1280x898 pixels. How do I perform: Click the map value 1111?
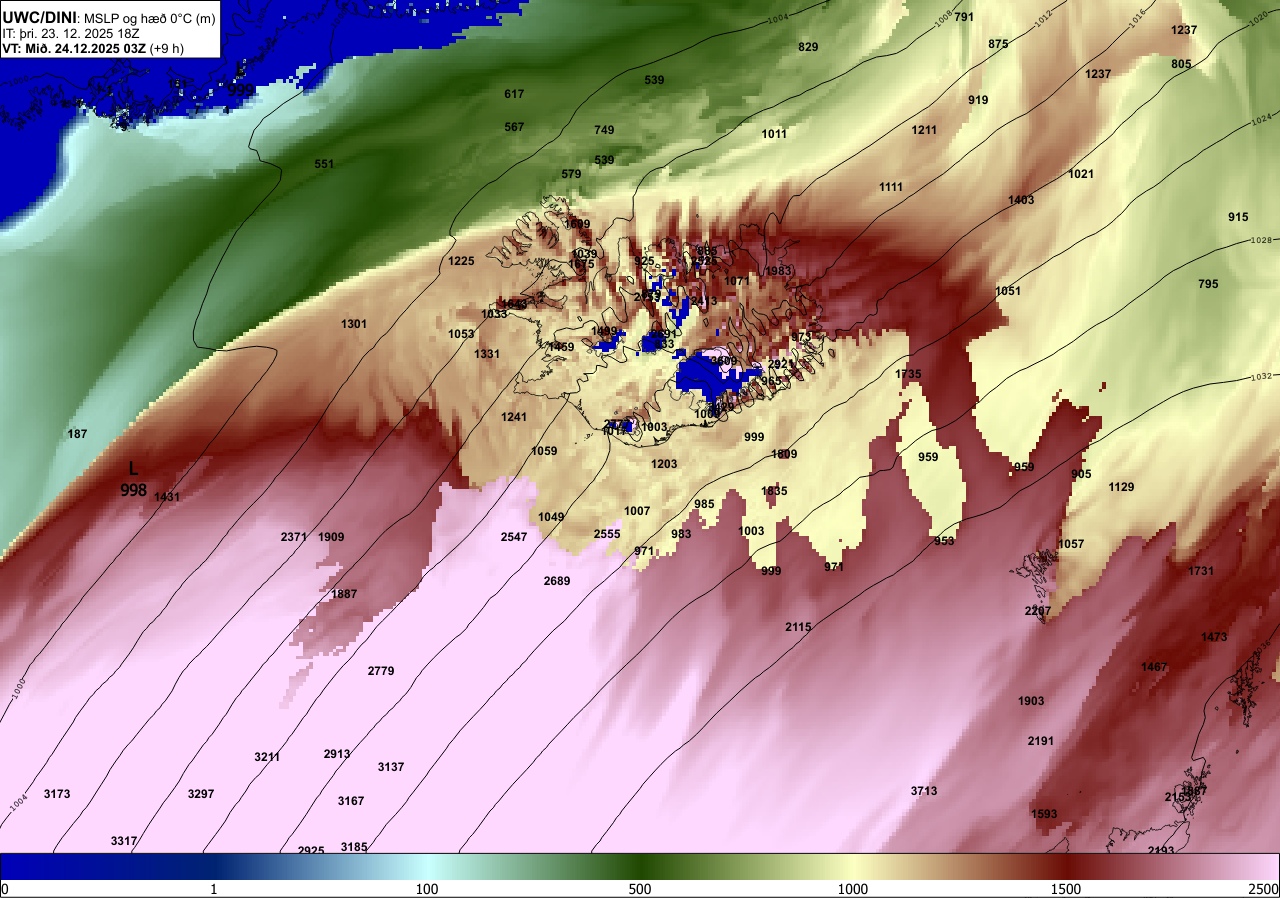click(891, 187)
